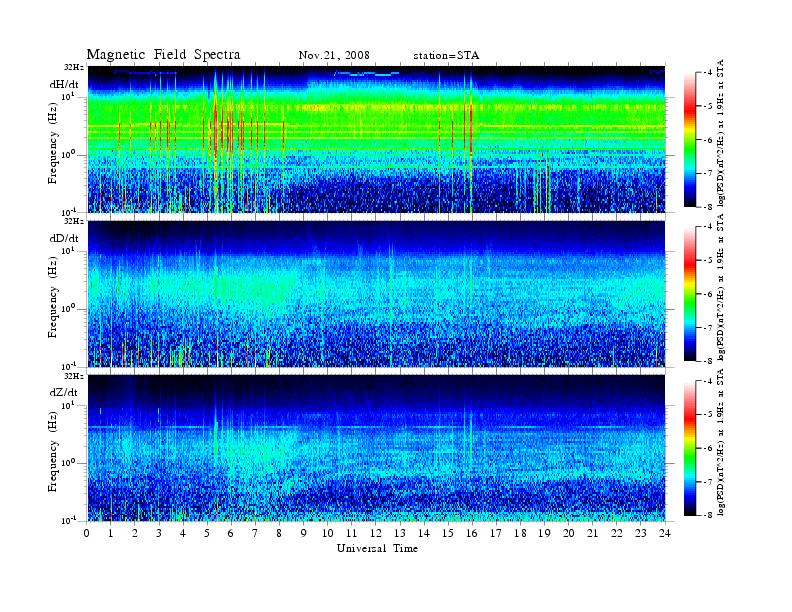Click the color bar beside the dH/dt panel
The width and height of the screenshot is (792, 612).
pyautogui.click(x=689, y=140)
